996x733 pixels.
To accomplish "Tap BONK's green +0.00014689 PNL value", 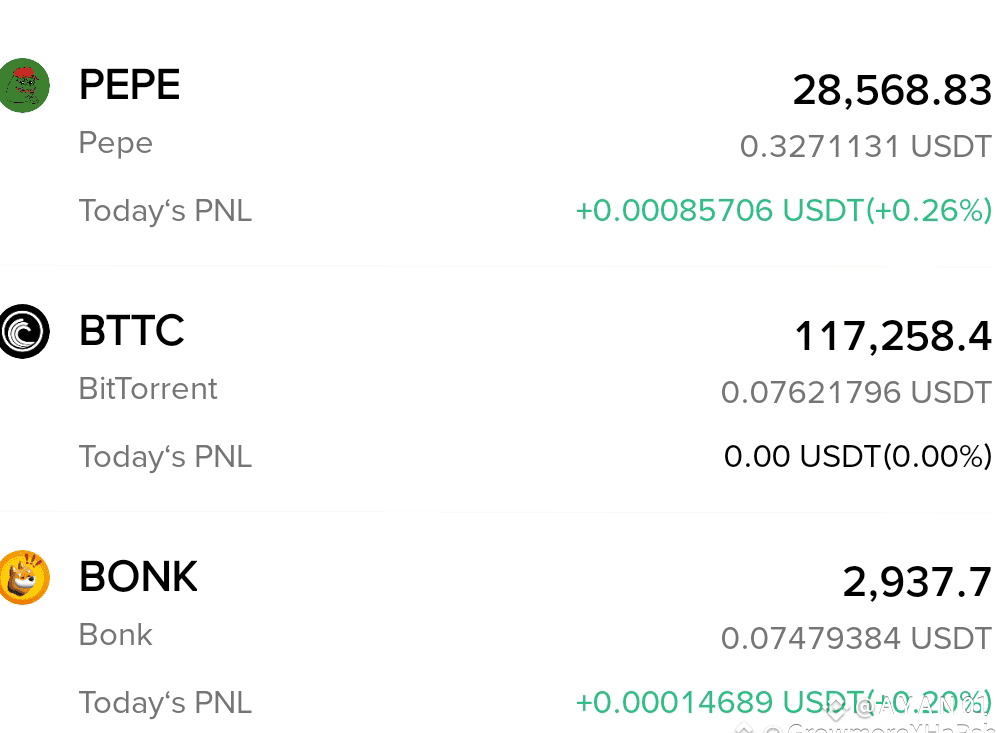I will [x=784, y=703].
